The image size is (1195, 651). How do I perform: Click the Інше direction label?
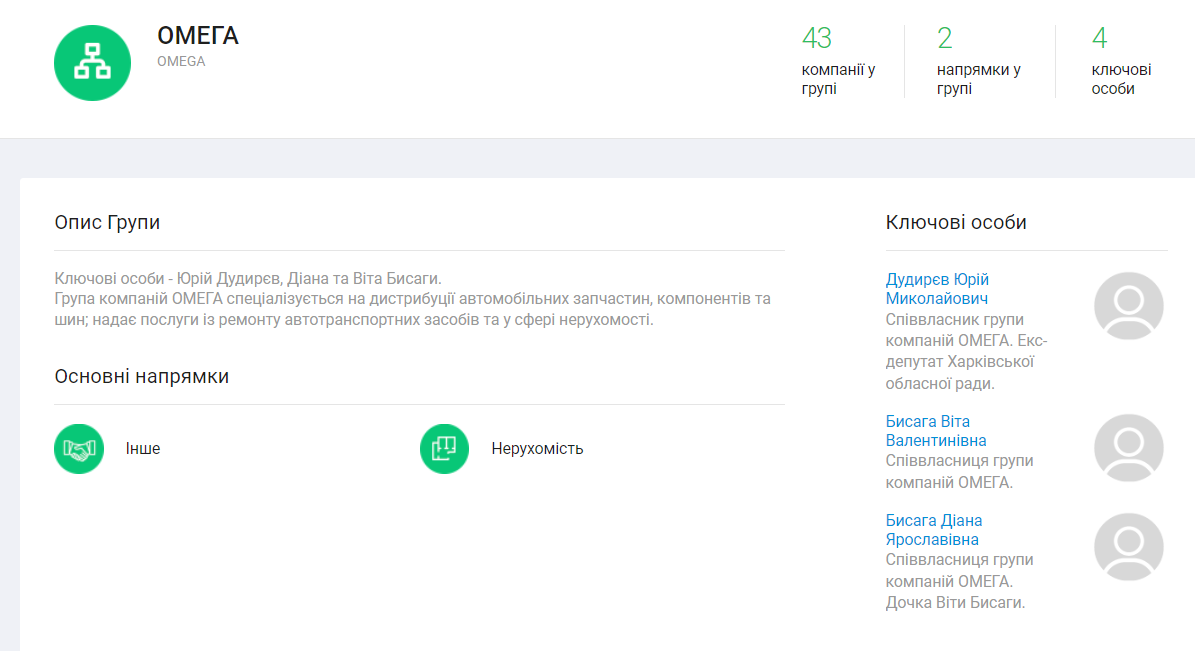[x=143, y=449]
